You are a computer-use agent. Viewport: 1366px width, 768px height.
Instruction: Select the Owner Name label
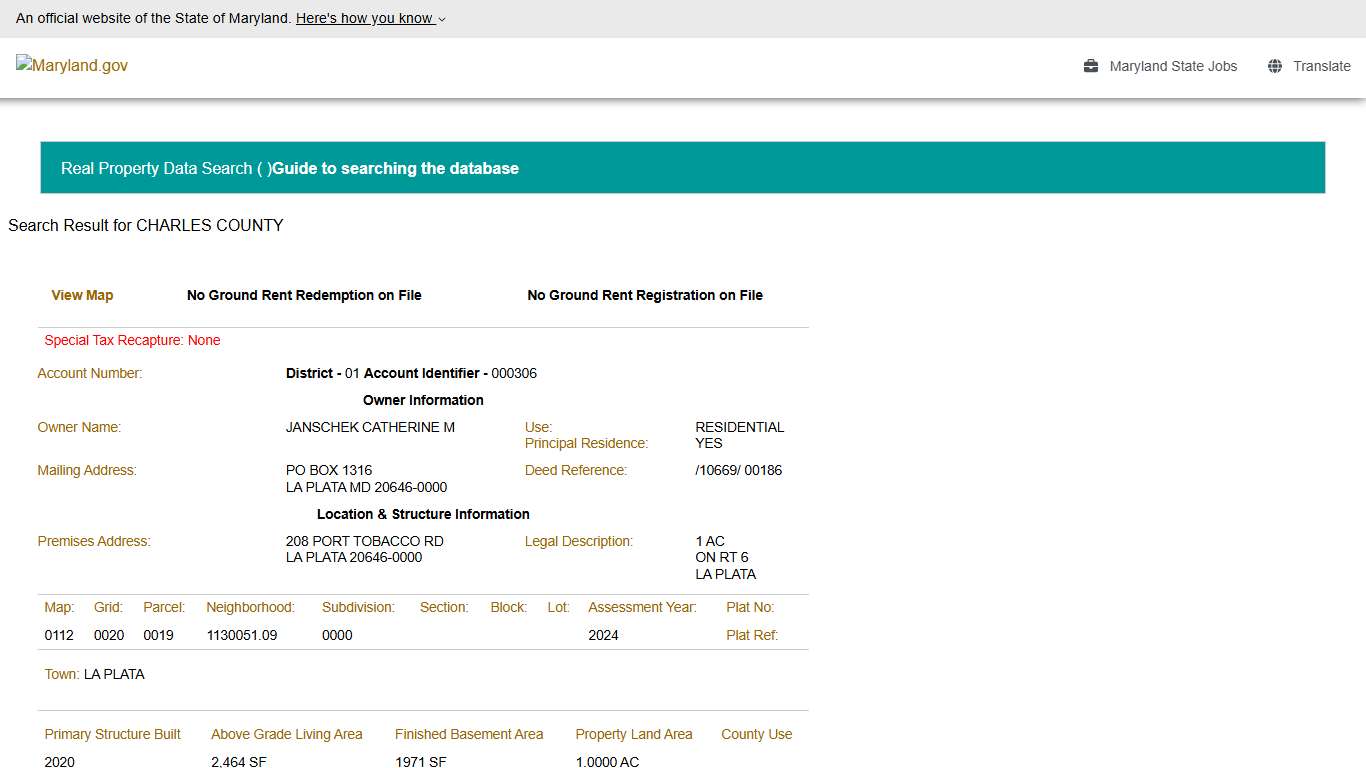point(79,427)
